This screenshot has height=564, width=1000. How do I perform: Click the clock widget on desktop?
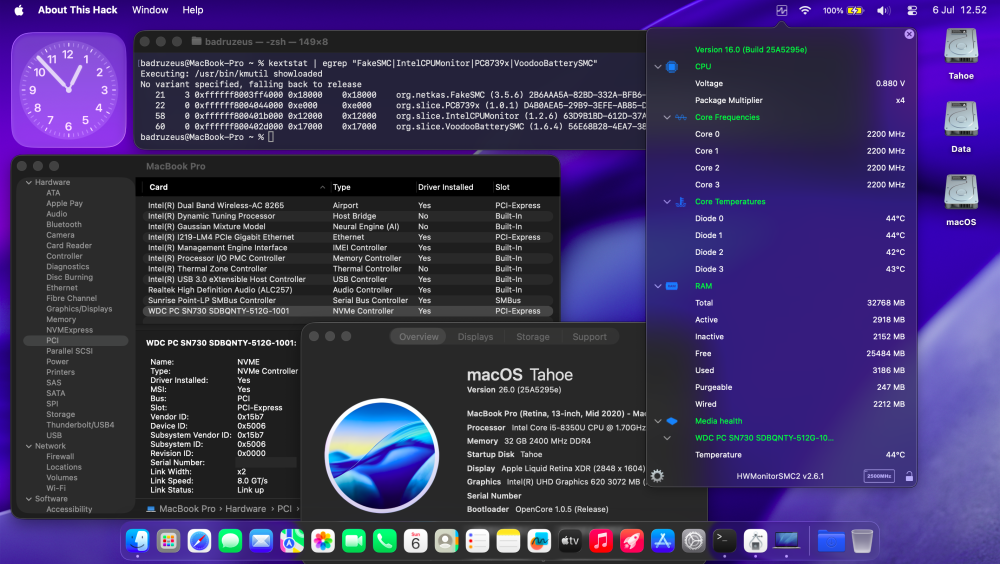[68, 90]
